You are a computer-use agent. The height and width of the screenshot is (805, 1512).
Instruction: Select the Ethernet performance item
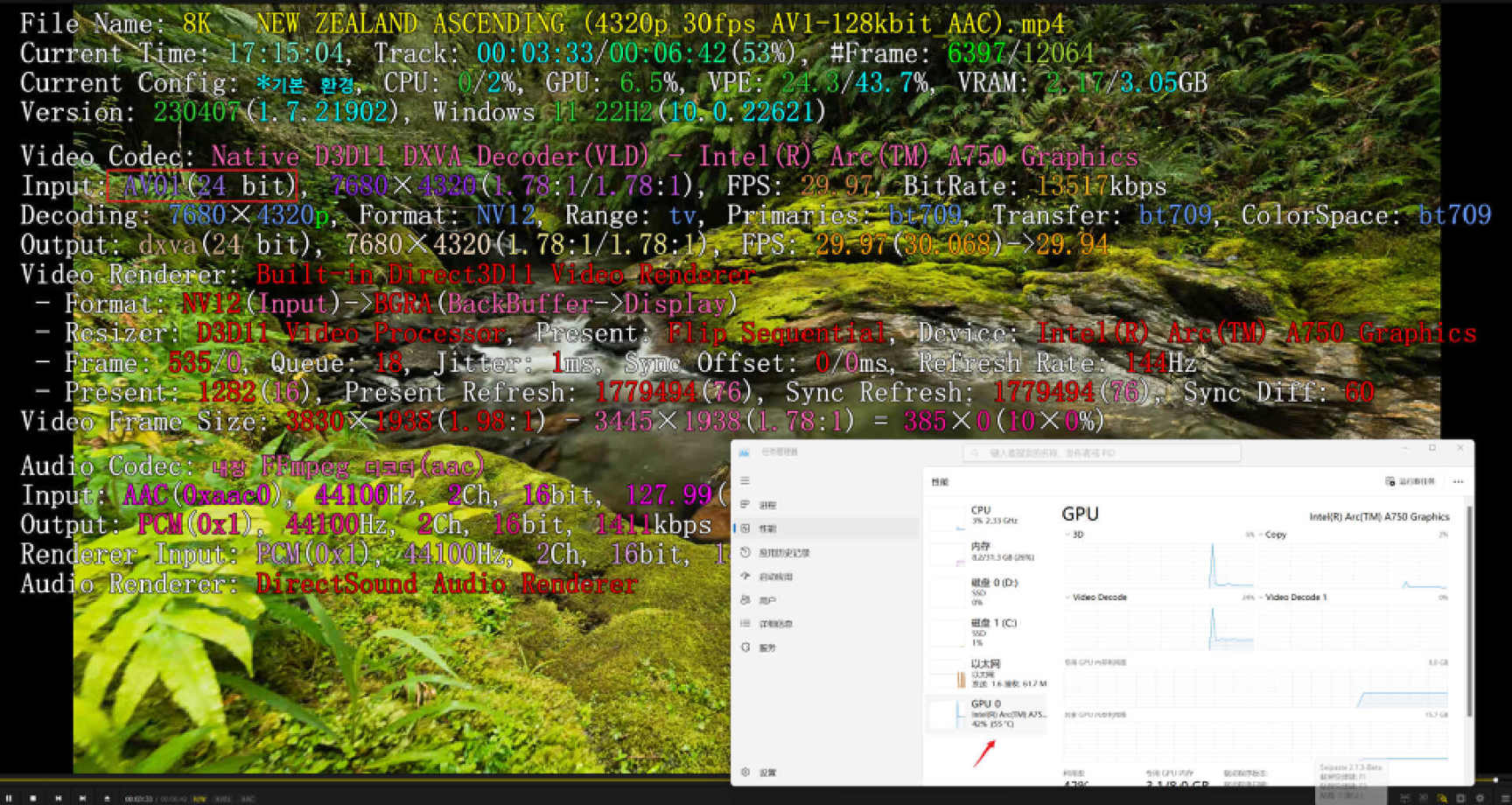pos(987,673)
